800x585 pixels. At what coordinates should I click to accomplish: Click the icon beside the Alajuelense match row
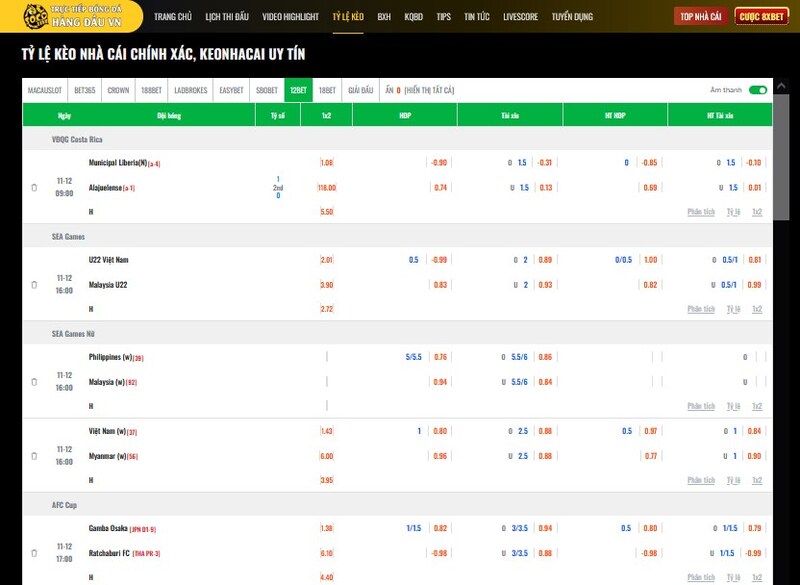(34, 187)
